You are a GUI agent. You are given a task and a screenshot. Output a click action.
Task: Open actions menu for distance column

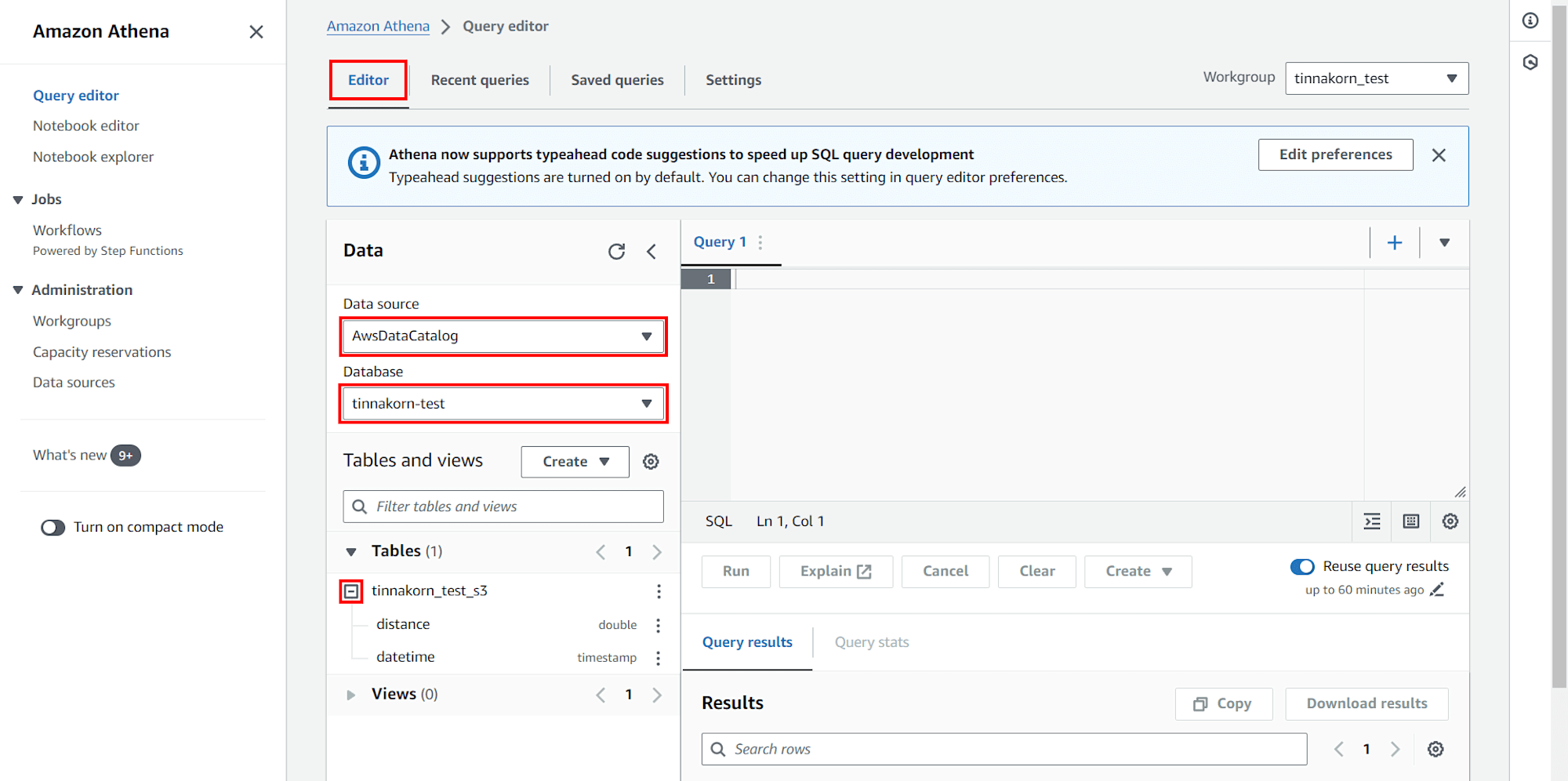[659, 625]
